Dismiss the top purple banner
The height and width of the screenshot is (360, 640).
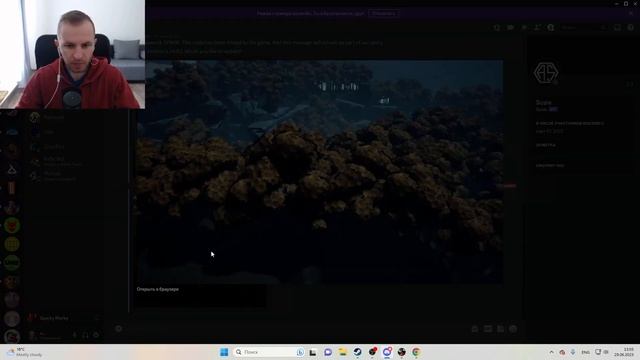tap(631, 13)
